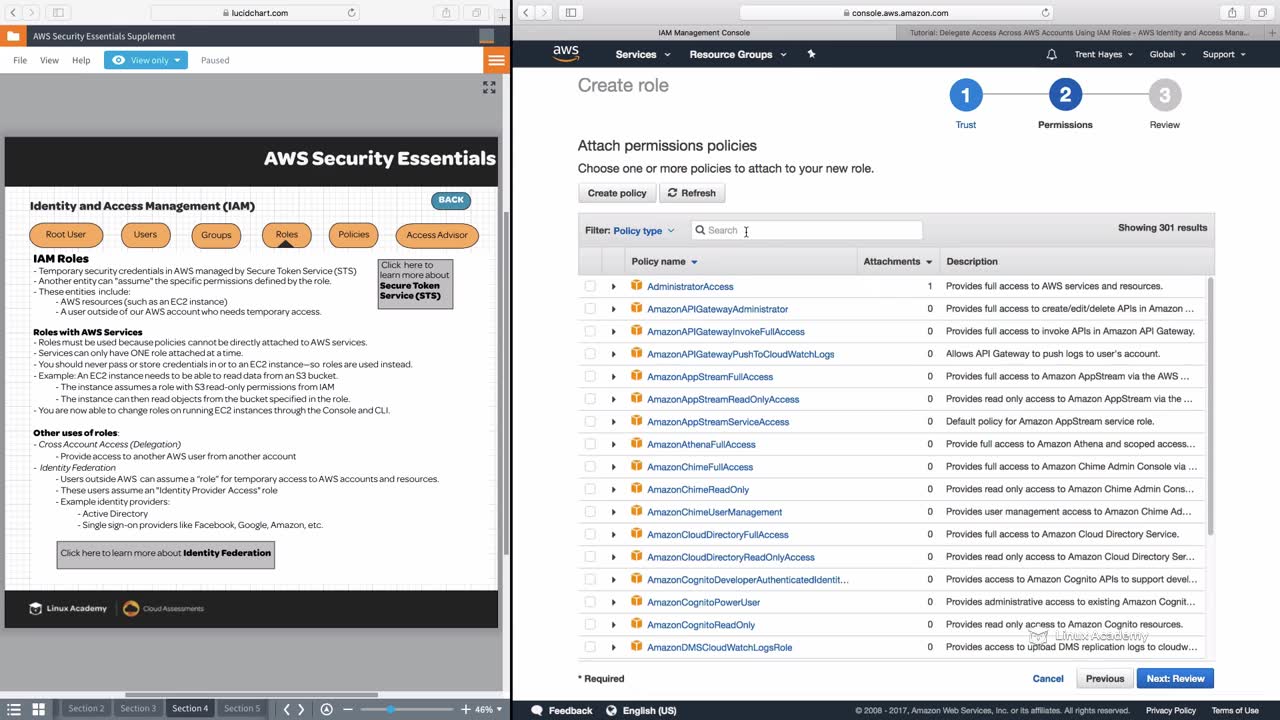Go back in the AWS Safari window
The image size is (1280, 720).
(x=525, y=13)
